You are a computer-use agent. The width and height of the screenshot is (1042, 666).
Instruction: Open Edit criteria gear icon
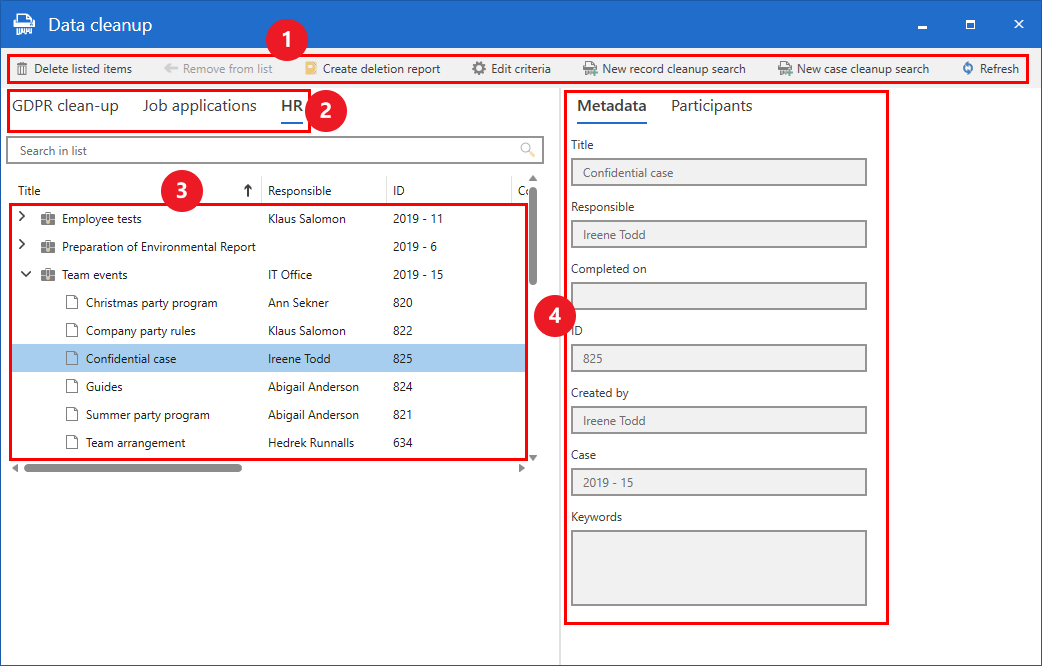[x=479, y=69]
